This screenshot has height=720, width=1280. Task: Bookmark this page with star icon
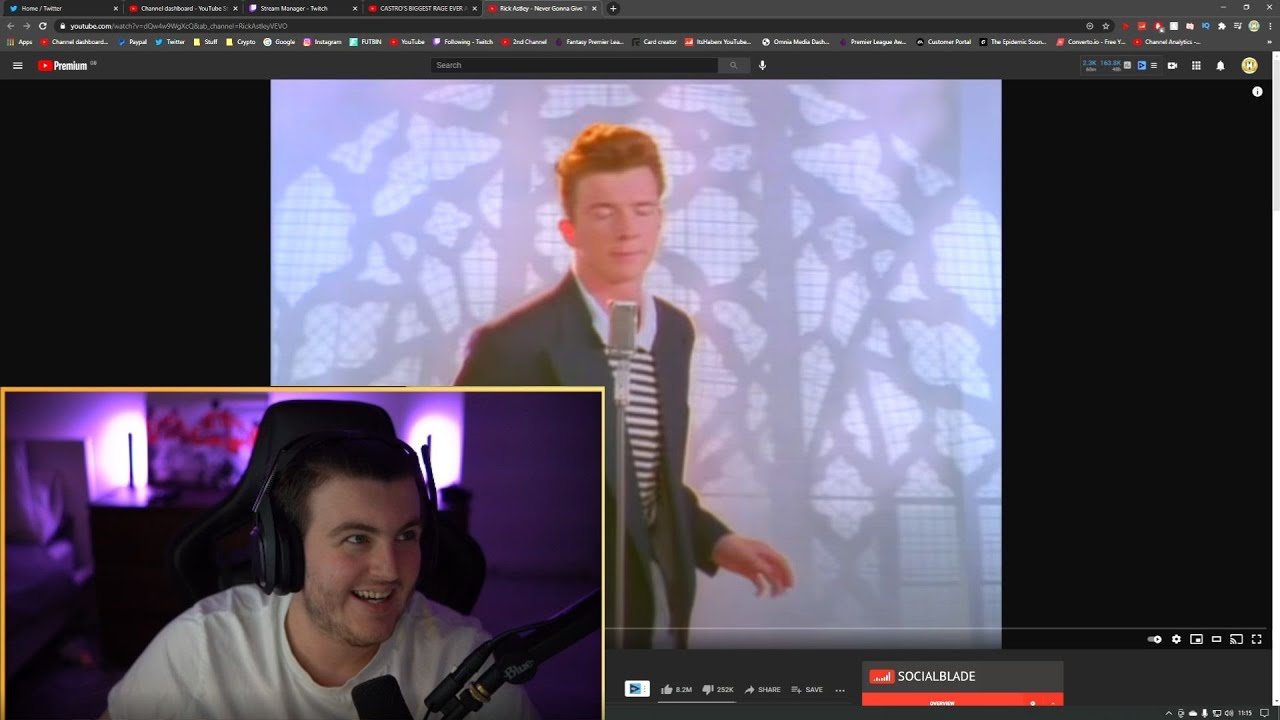(1105, 26)
